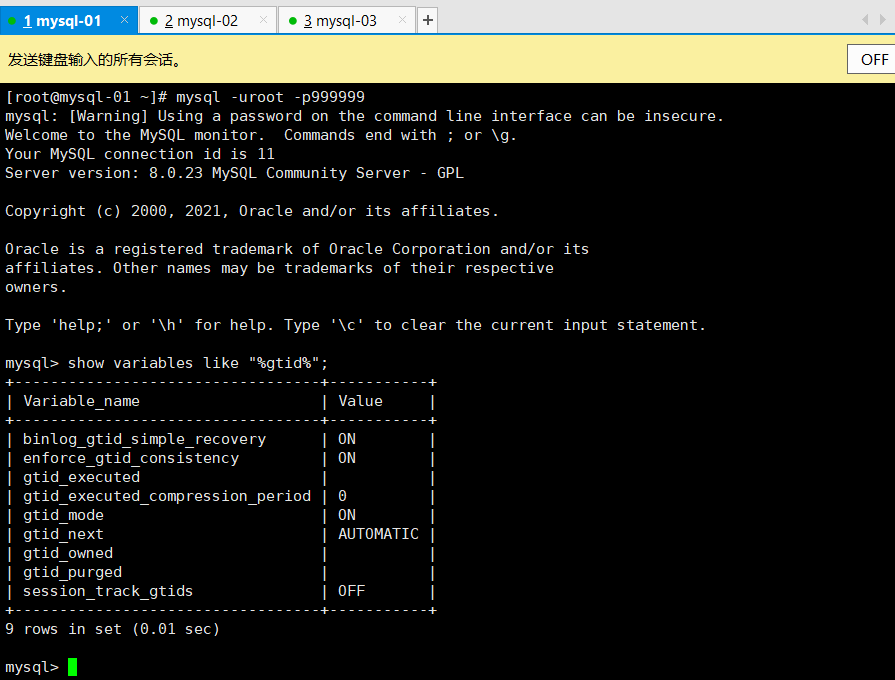The height and width of the screenshot is (680, 895).
Task: Close the mysql-01 tab
Action: click(x=124, y=20)
